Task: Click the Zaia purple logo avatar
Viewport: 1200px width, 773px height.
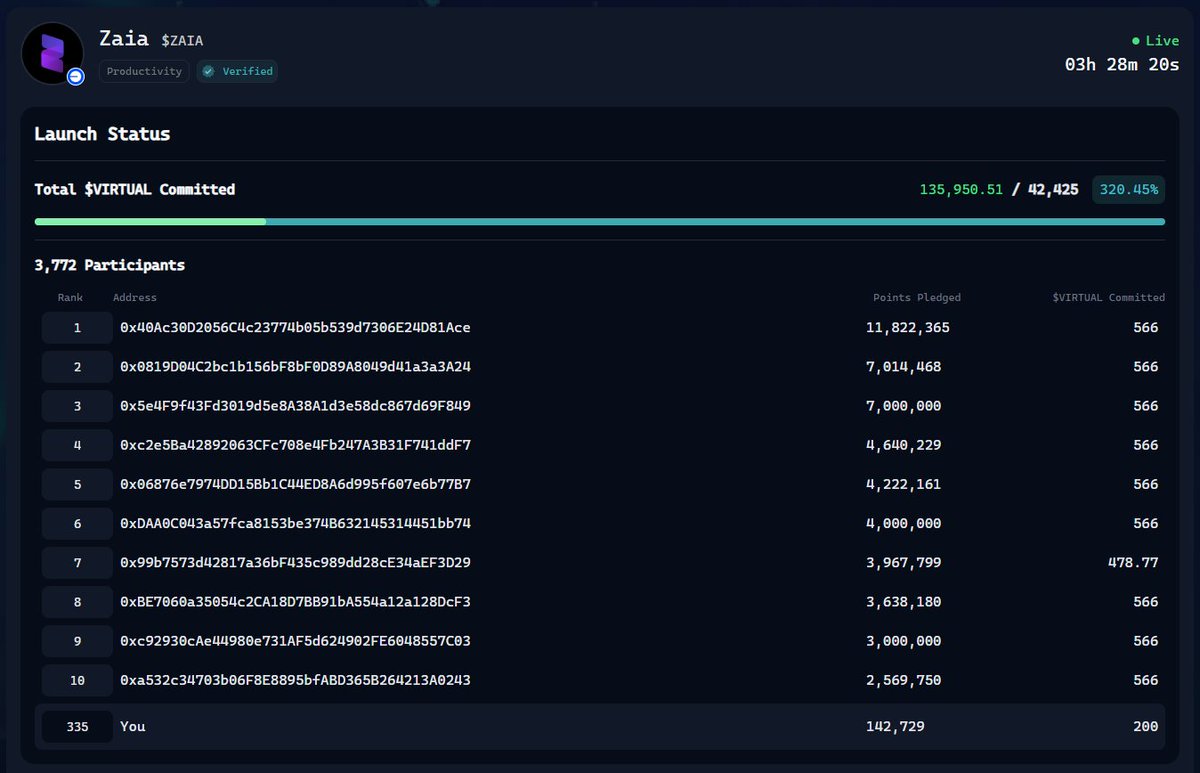Action: [x=52, y=53]
